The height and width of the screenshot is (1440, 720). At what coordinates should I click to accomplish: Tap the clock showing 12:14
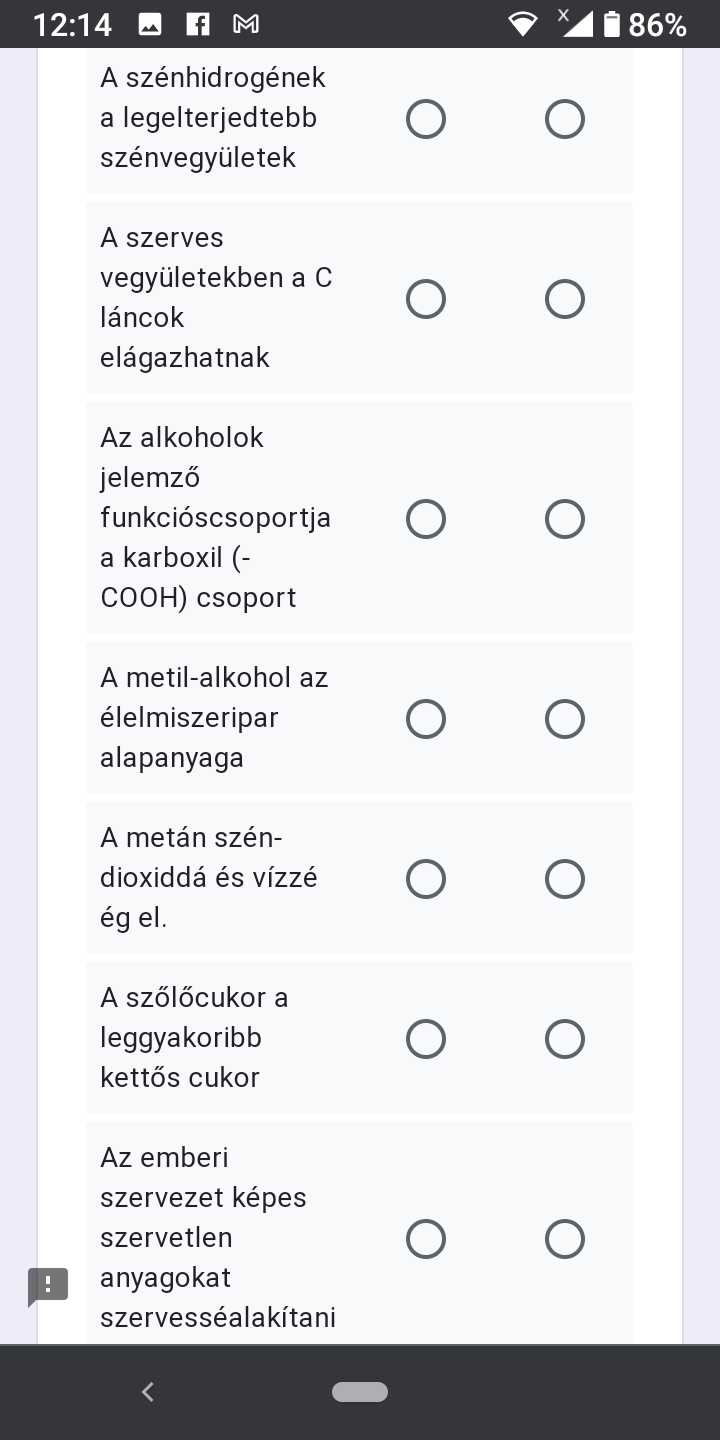pyautogui.click(x=72, y=25)
